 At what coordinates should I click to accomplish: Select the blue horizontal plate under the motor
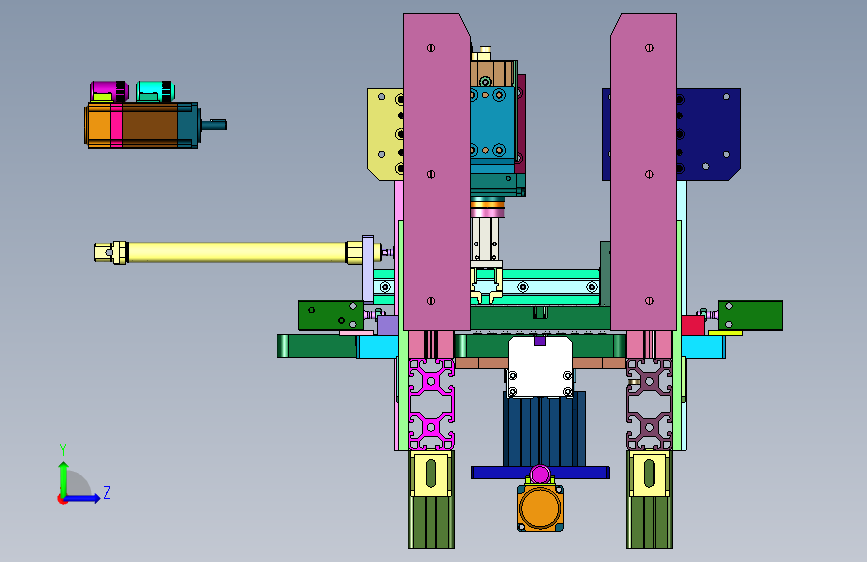(540, 472)
